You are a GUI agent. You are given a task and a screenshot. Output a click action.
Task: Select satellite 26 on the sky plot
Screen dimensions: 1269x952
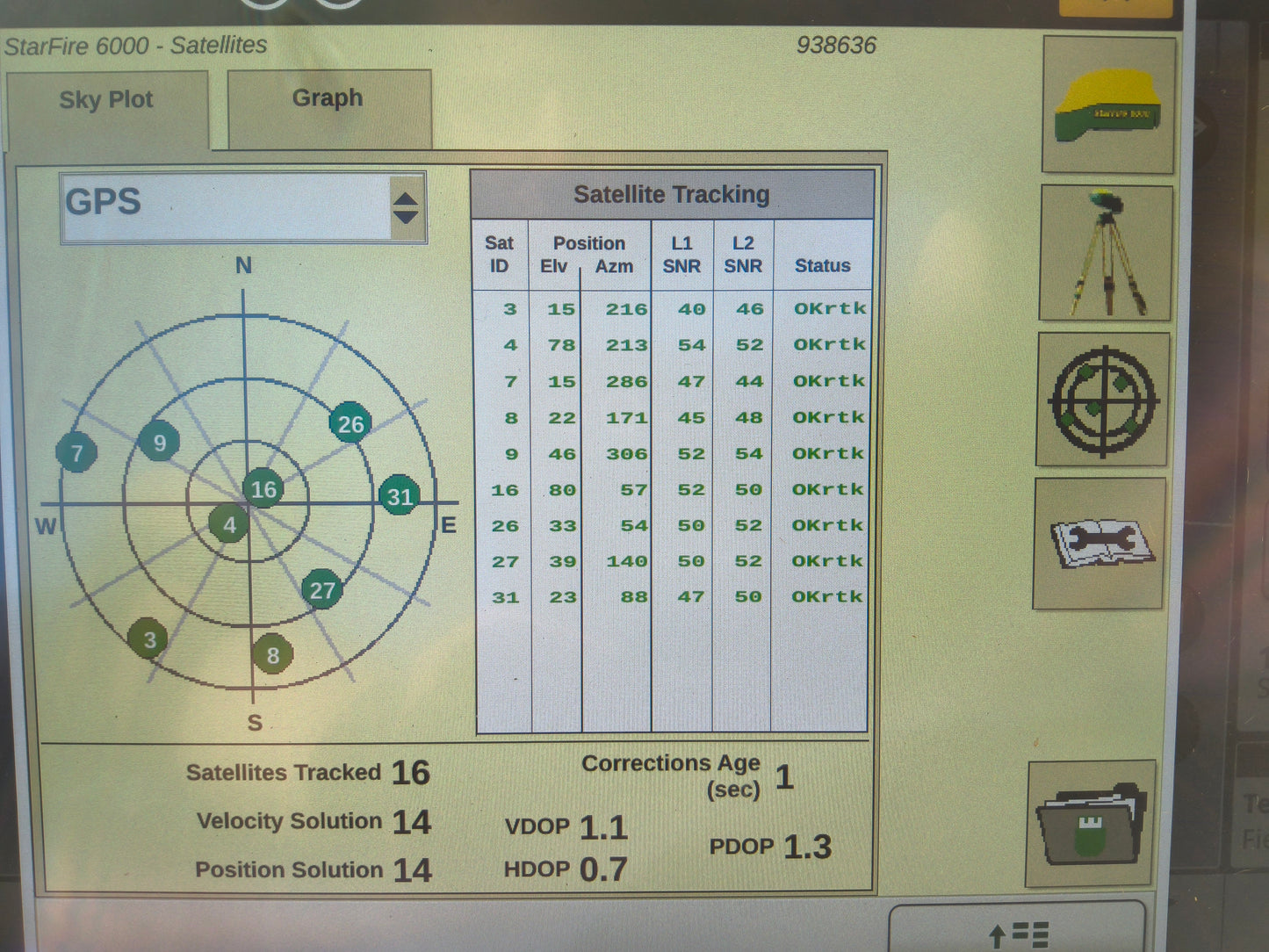coord(350,424)
